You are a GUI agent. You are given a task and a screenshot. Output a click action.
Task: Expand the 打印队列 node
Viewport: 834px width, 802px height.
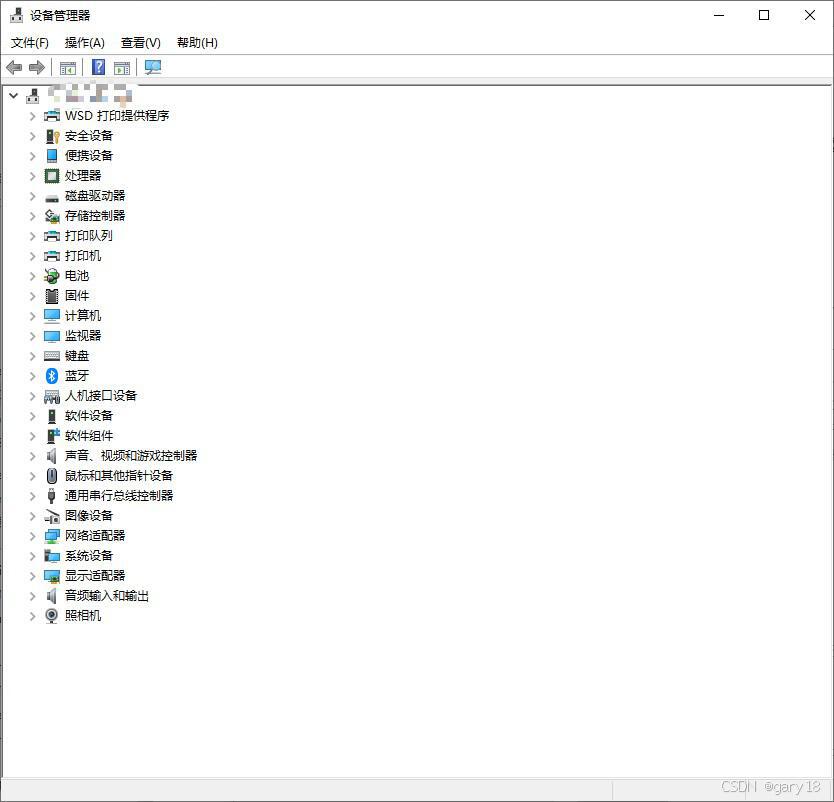tap(32, 236)
